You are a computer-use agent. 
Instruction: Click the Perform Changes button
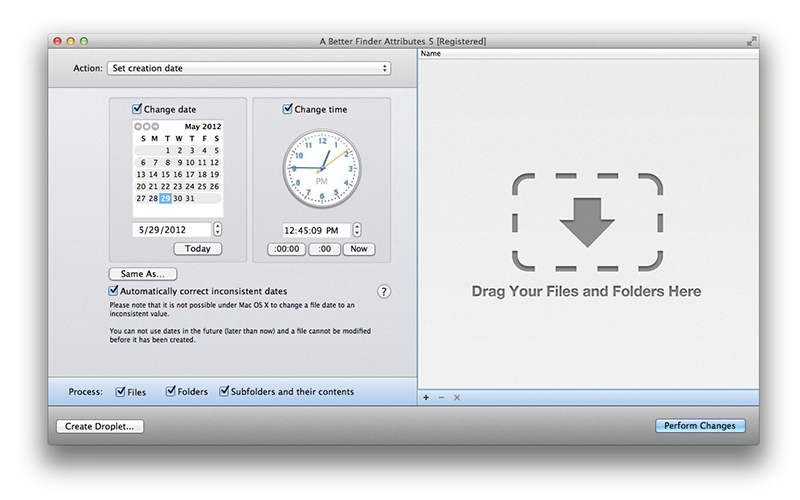click(x=700, y=426)
